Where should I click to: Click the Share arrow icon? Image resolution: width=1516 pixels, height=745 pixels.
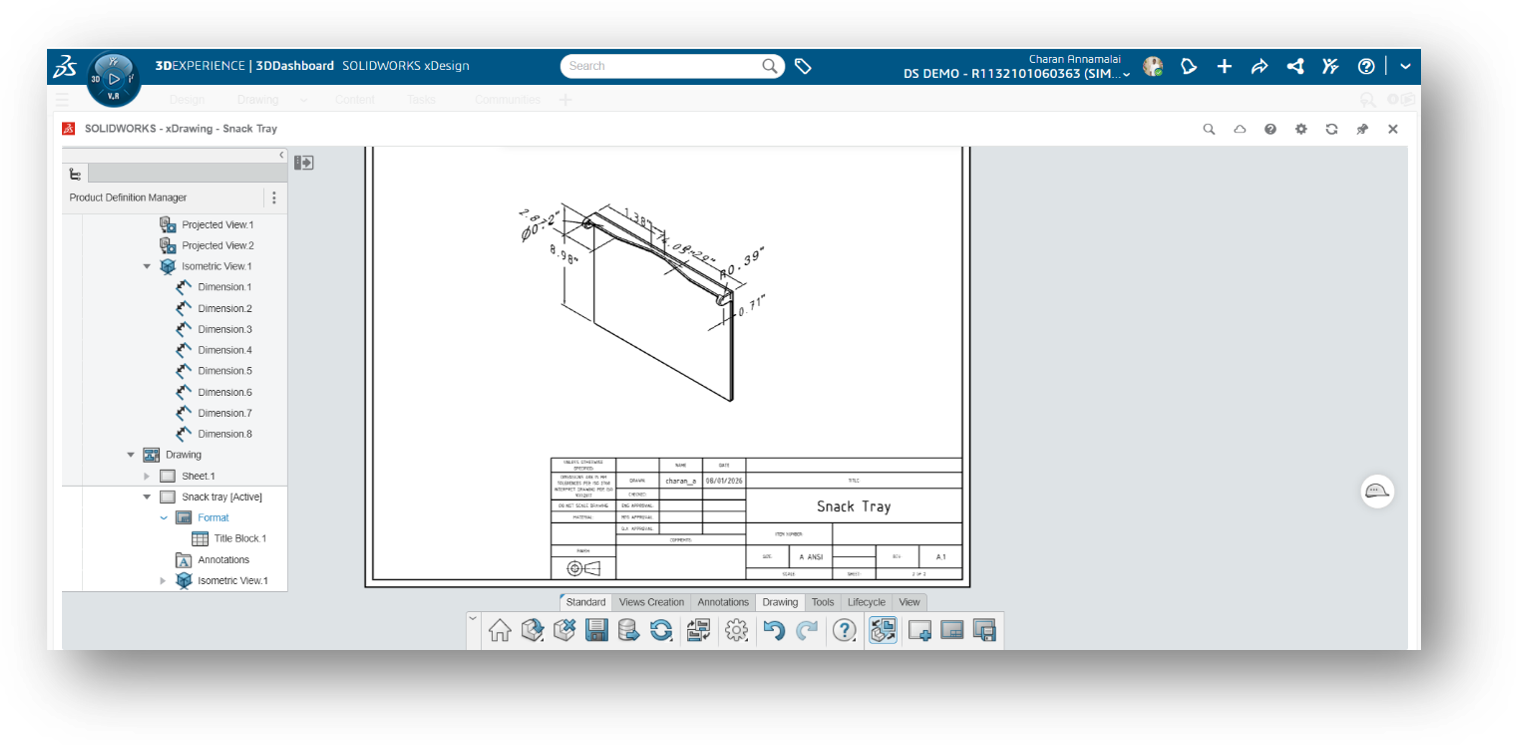[x=1259, y=66]
